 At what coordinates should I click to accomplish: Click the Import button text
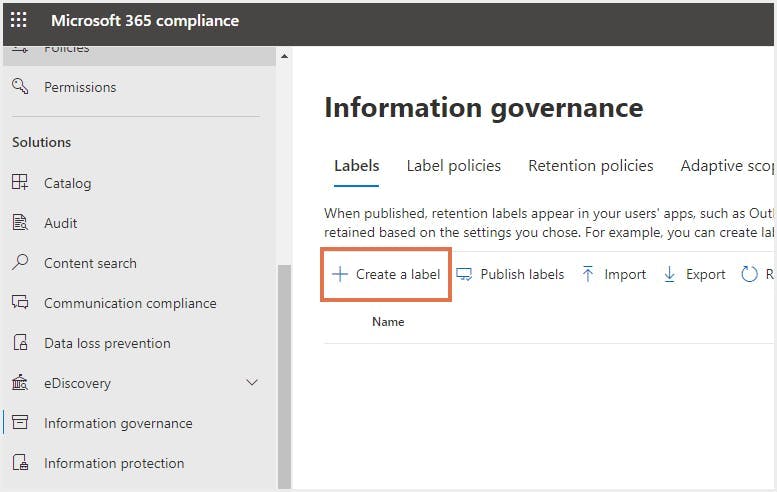click(625, 274)
